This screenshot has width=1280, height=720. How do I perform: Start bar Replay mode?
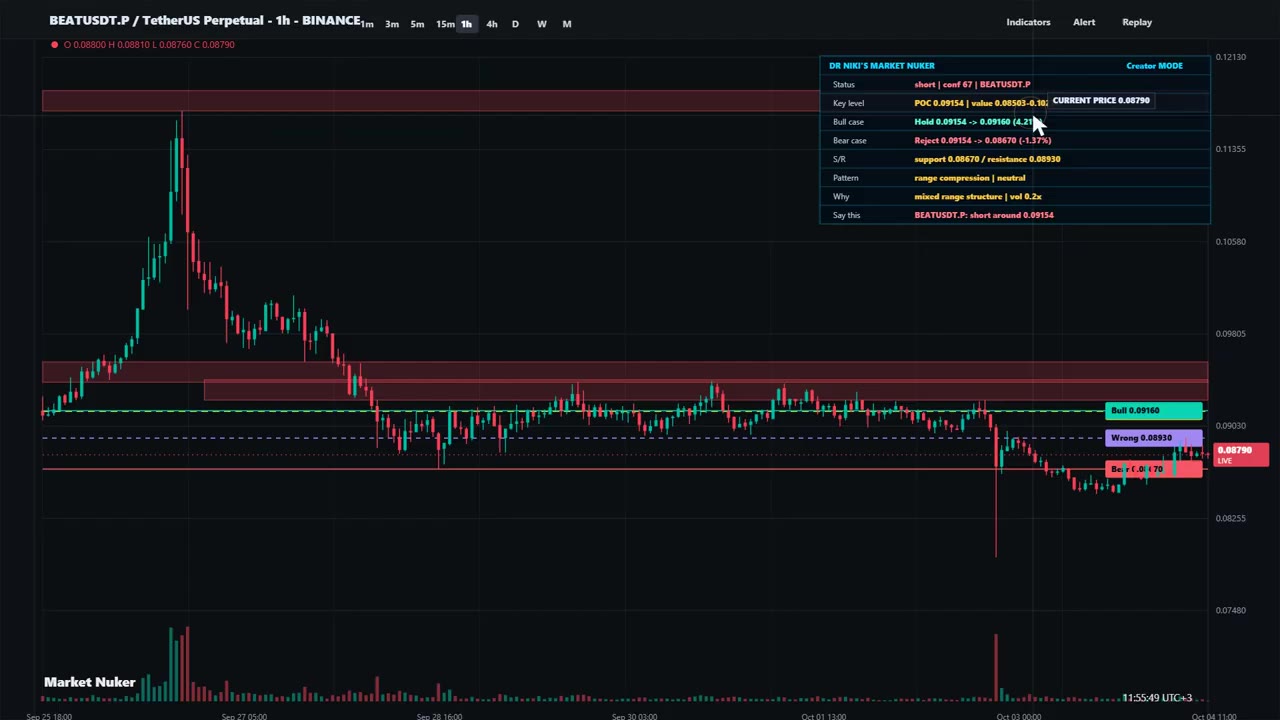(1137, 22)
